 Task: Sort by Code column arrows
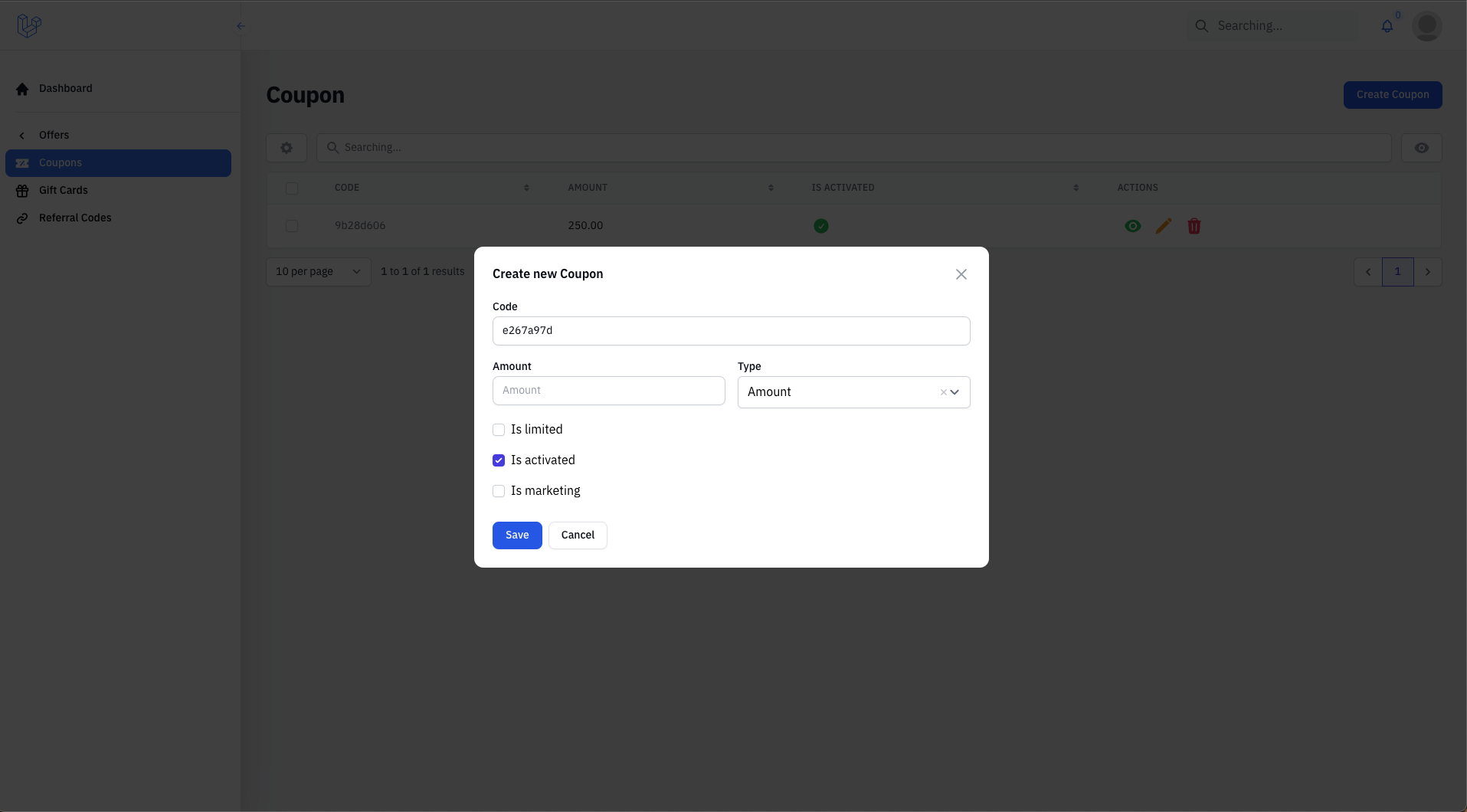click(x=526, y=188)
